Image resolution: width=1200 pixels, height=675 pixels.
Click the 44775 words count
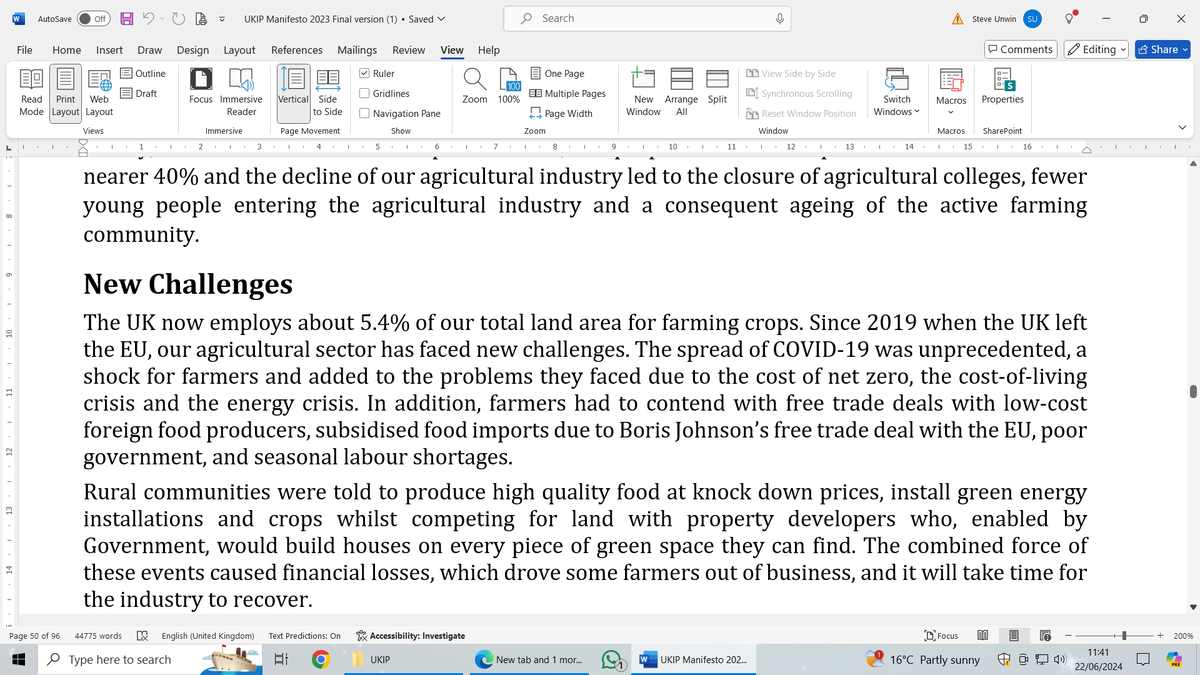coord(98,635)
